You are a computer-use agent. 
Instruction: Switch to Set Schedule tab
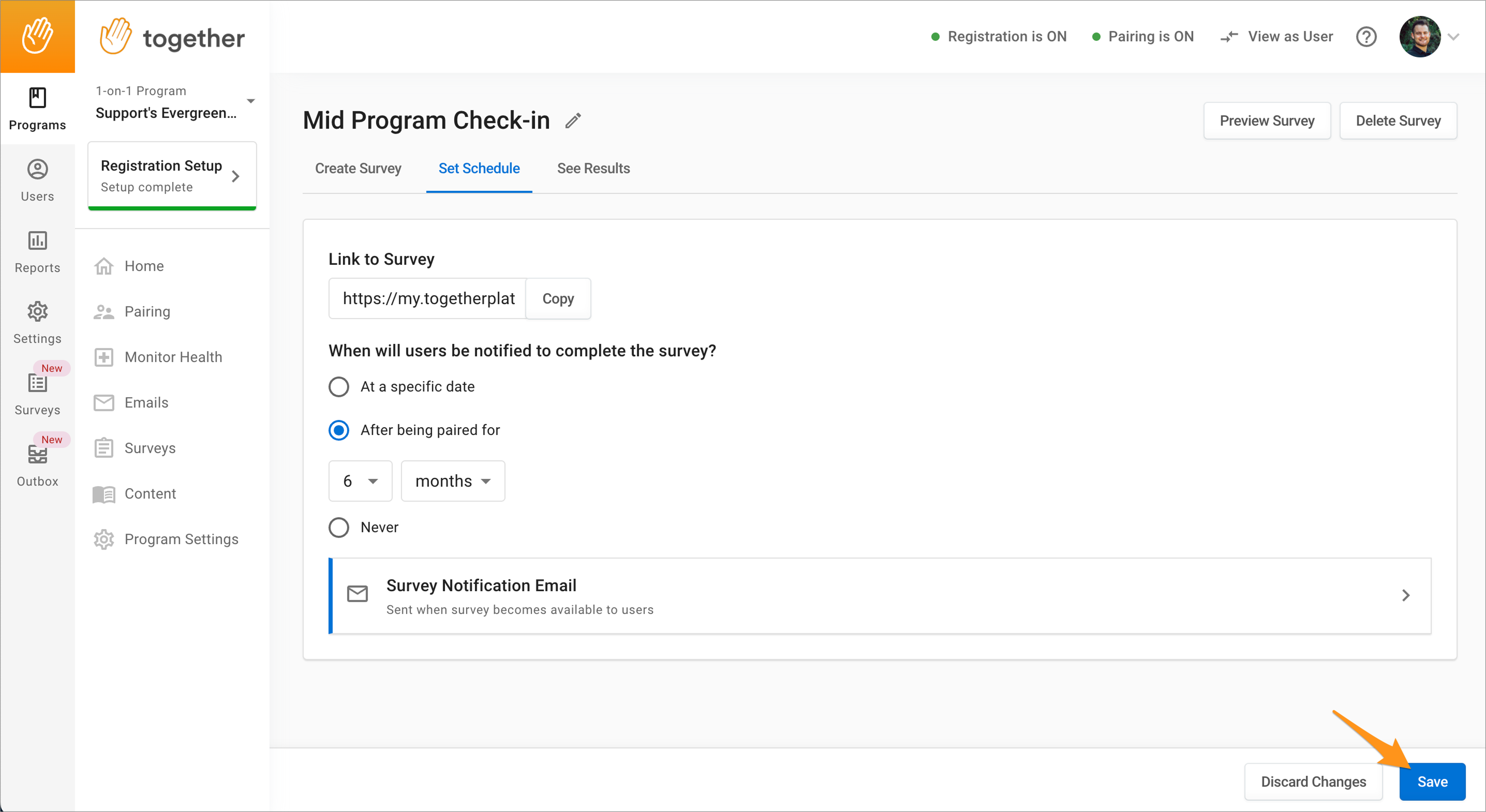click(479, 168)
